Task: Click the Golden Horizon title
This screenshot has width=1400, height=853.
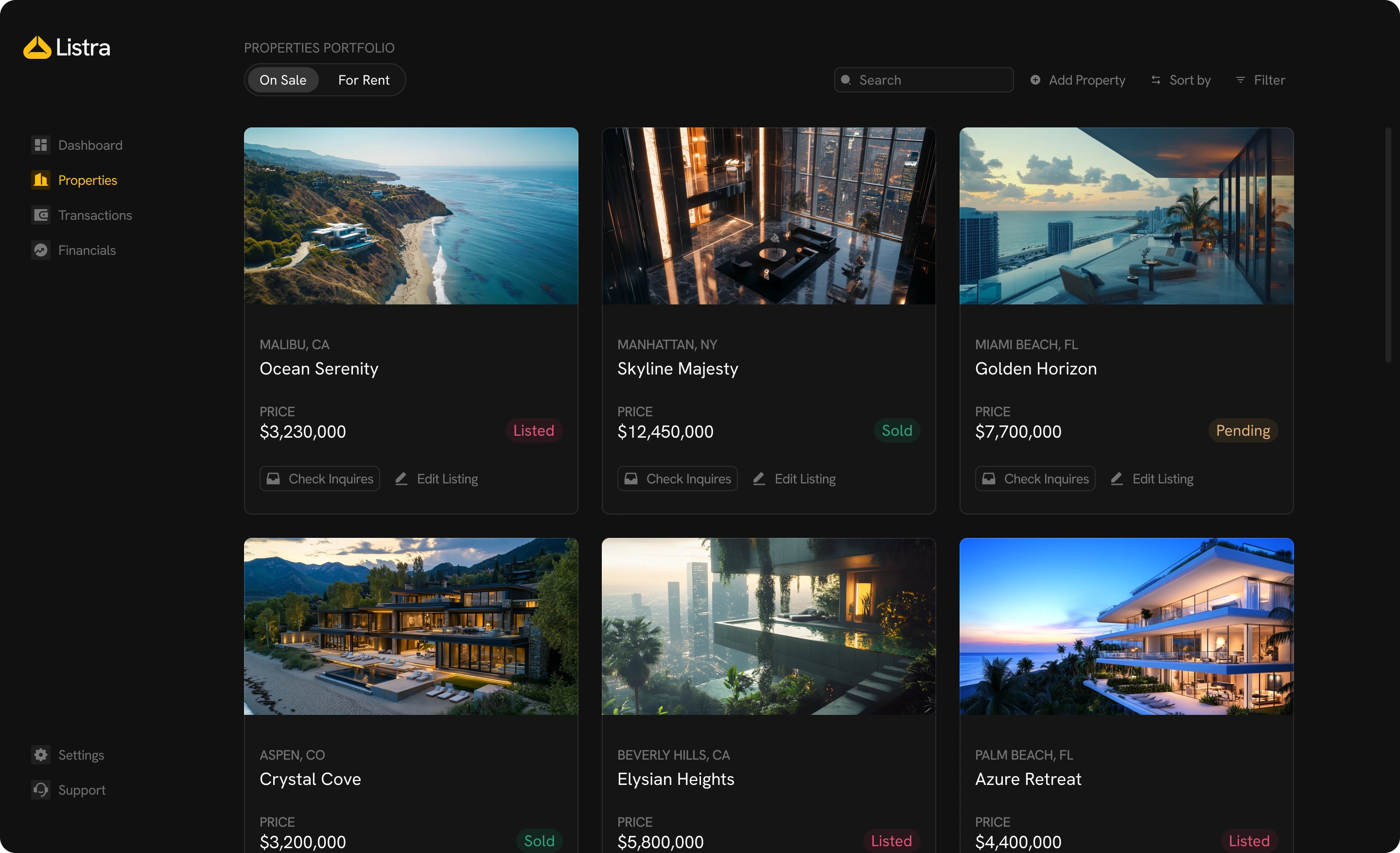Action: pyautogui.click(x=1036, y=369)
